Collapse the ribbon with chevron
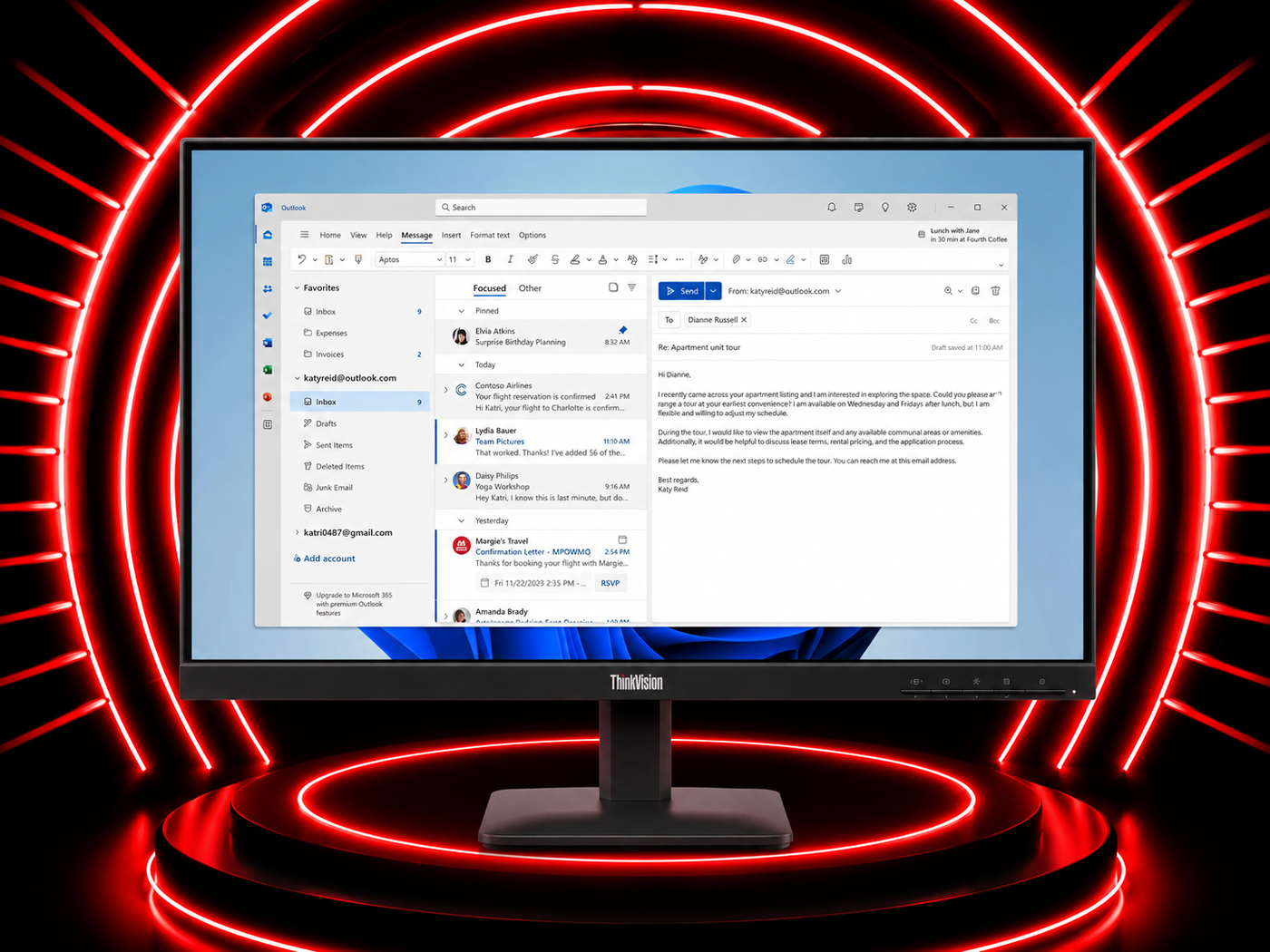This screenshot has width=1270, height=952. click(x=1001, y=265)
